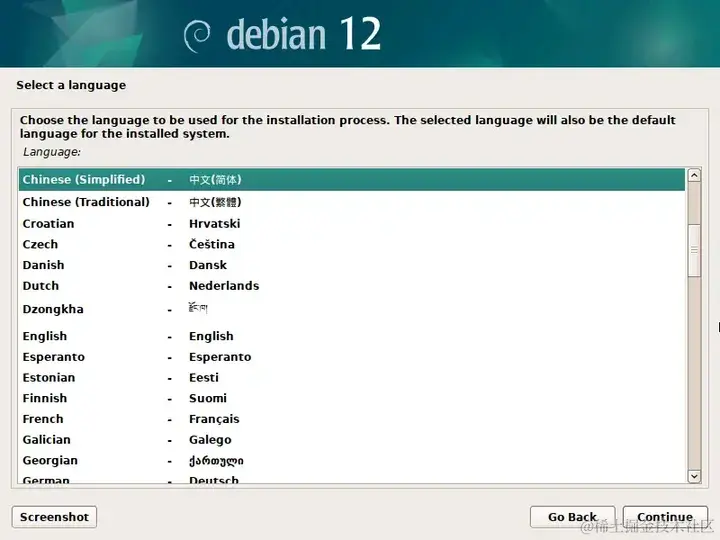
Task: Select English as installation language
Action: pos(352,336)
